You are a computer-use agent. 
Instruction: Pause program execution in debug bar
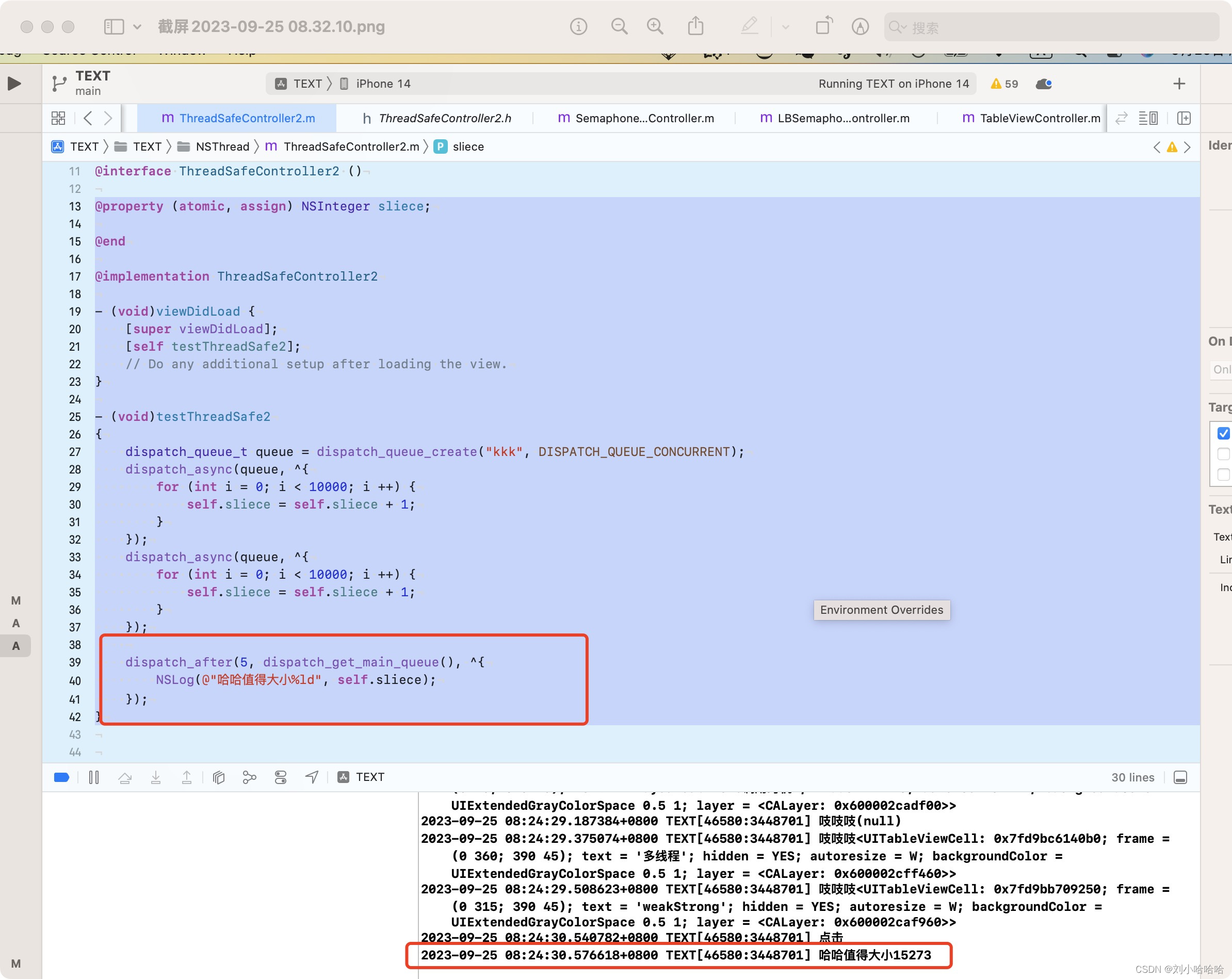tap(94, 777)
